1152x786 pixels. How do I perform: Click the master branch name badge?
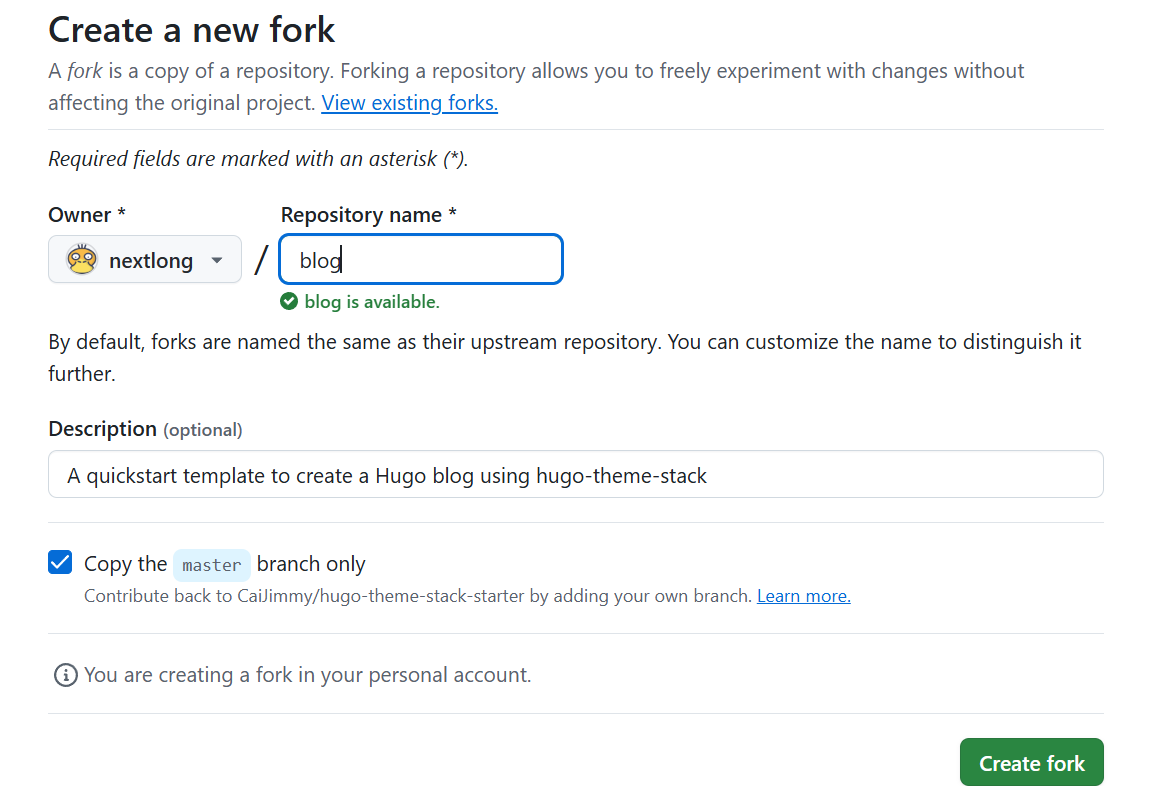point(211,565)
